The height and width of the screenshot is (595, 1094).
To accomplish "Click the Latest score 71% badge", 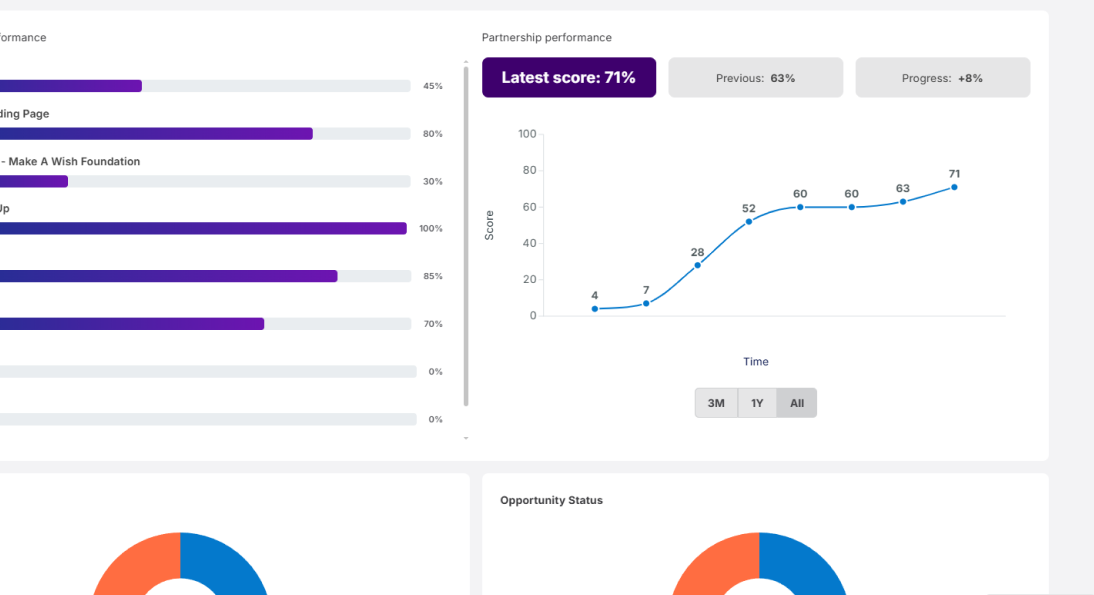I will click(x=568, y=77).
